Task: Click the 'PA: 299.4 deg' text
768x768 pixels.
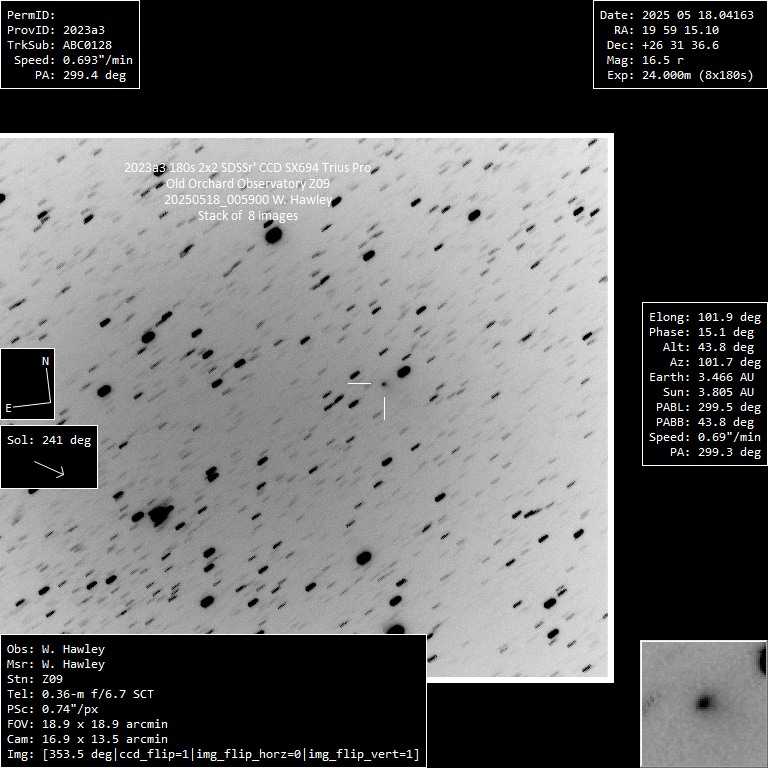Action: click(x=80, y=75)
